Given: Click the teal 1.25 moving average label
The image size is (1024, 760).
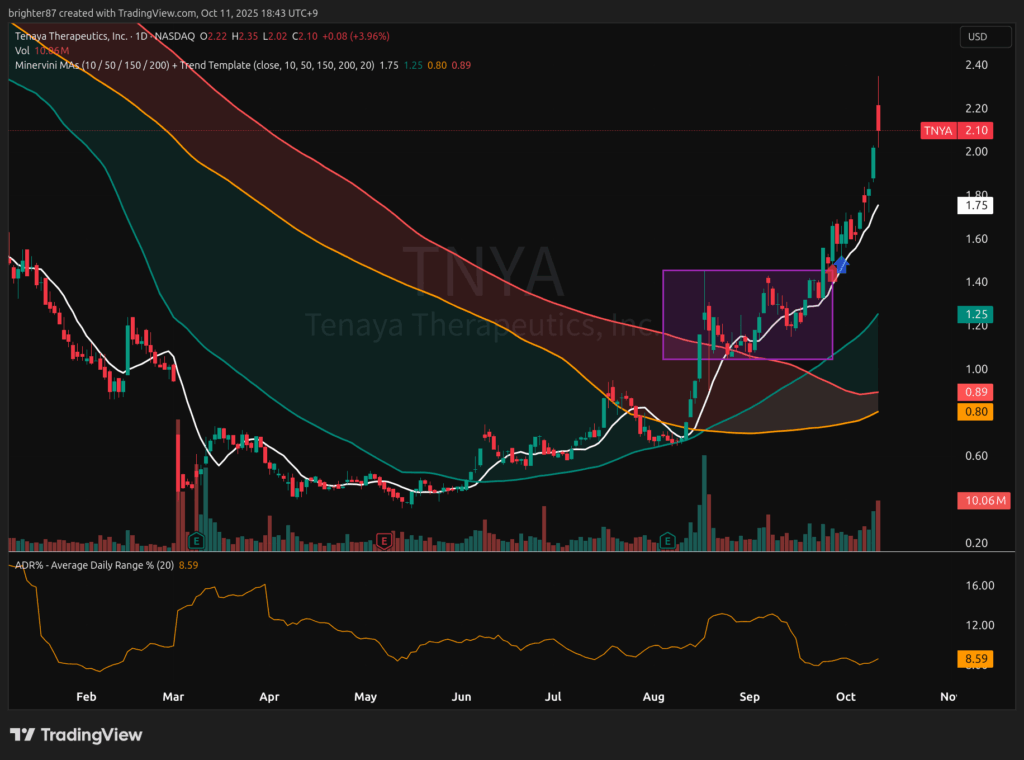Looking at the screenshot, I should [975, 314].
